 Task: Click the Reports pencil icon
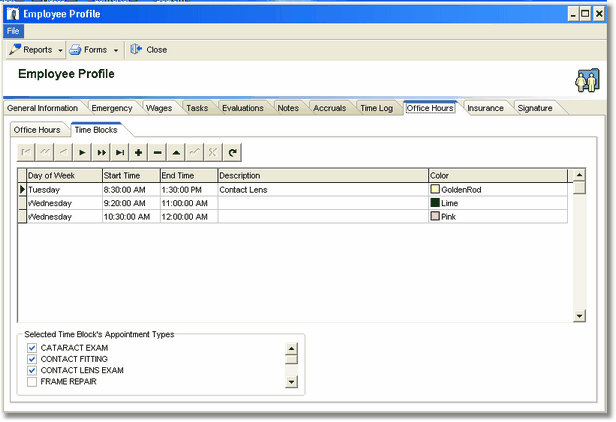[15, 50]
